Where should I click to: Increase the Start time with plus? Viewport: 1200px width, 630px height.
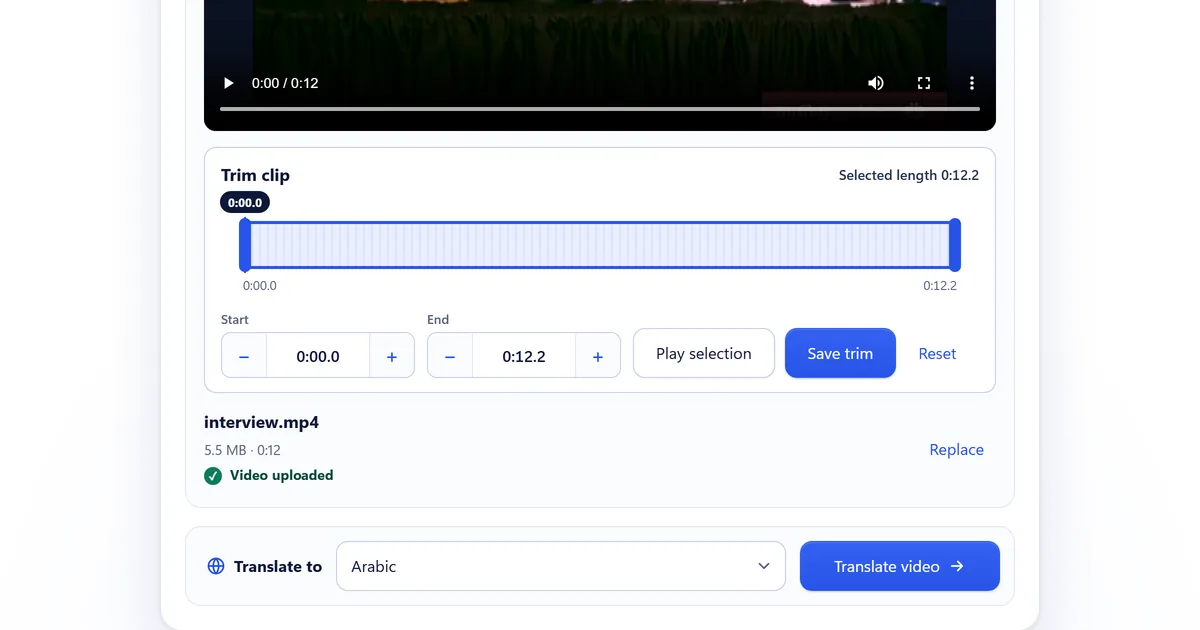click(392, 356)
